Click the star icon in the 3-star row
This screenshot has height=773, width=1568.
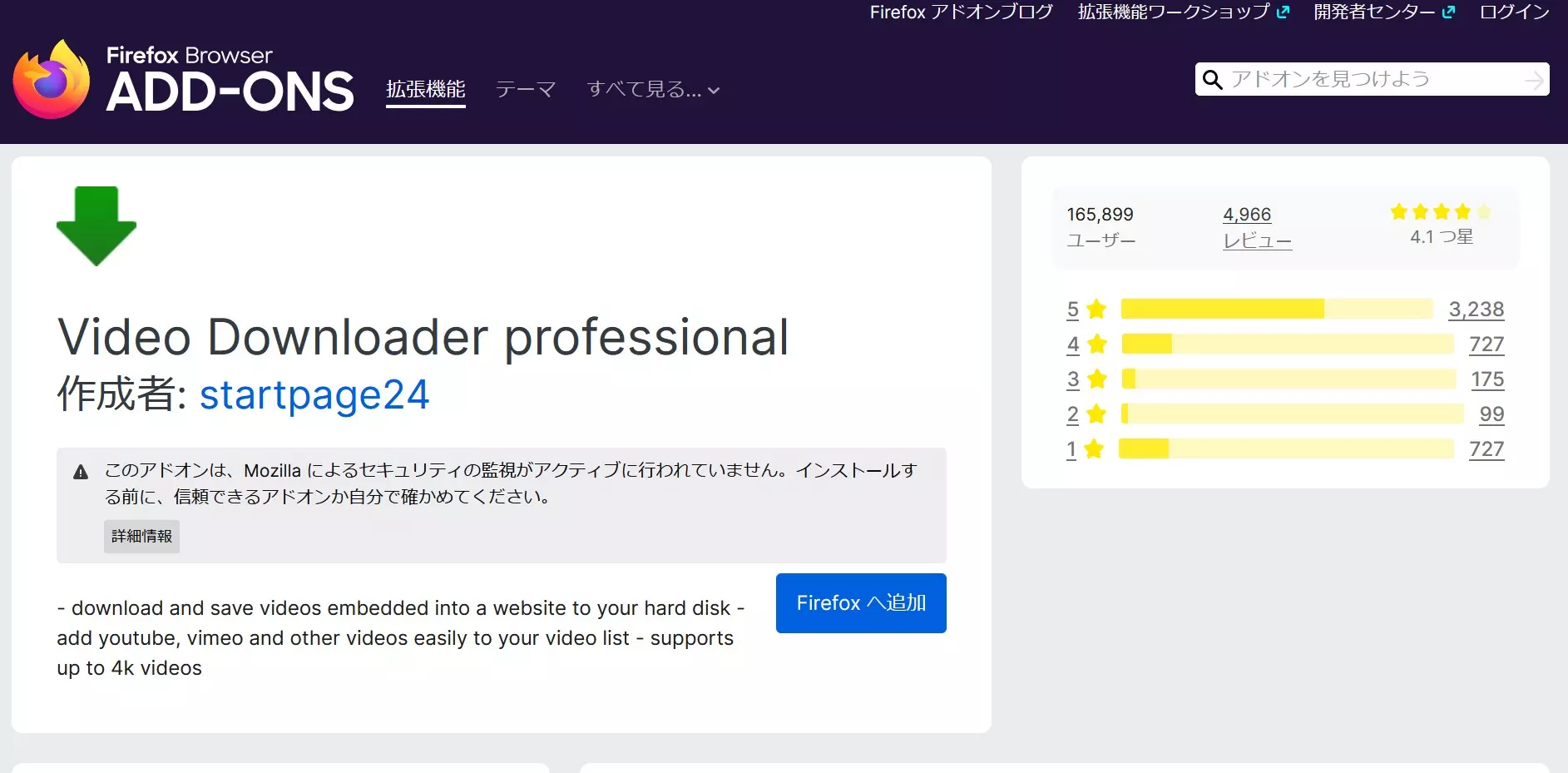[1097, 379]
